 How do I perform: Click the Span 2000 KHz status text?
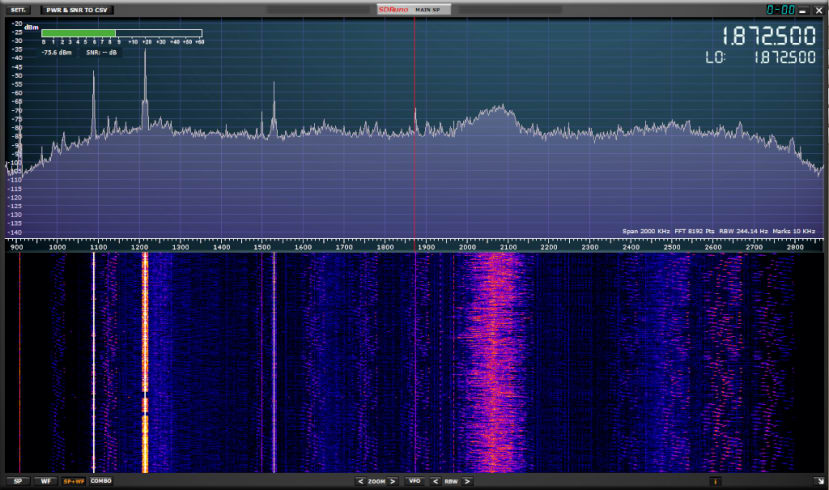[x=646, y=231]
